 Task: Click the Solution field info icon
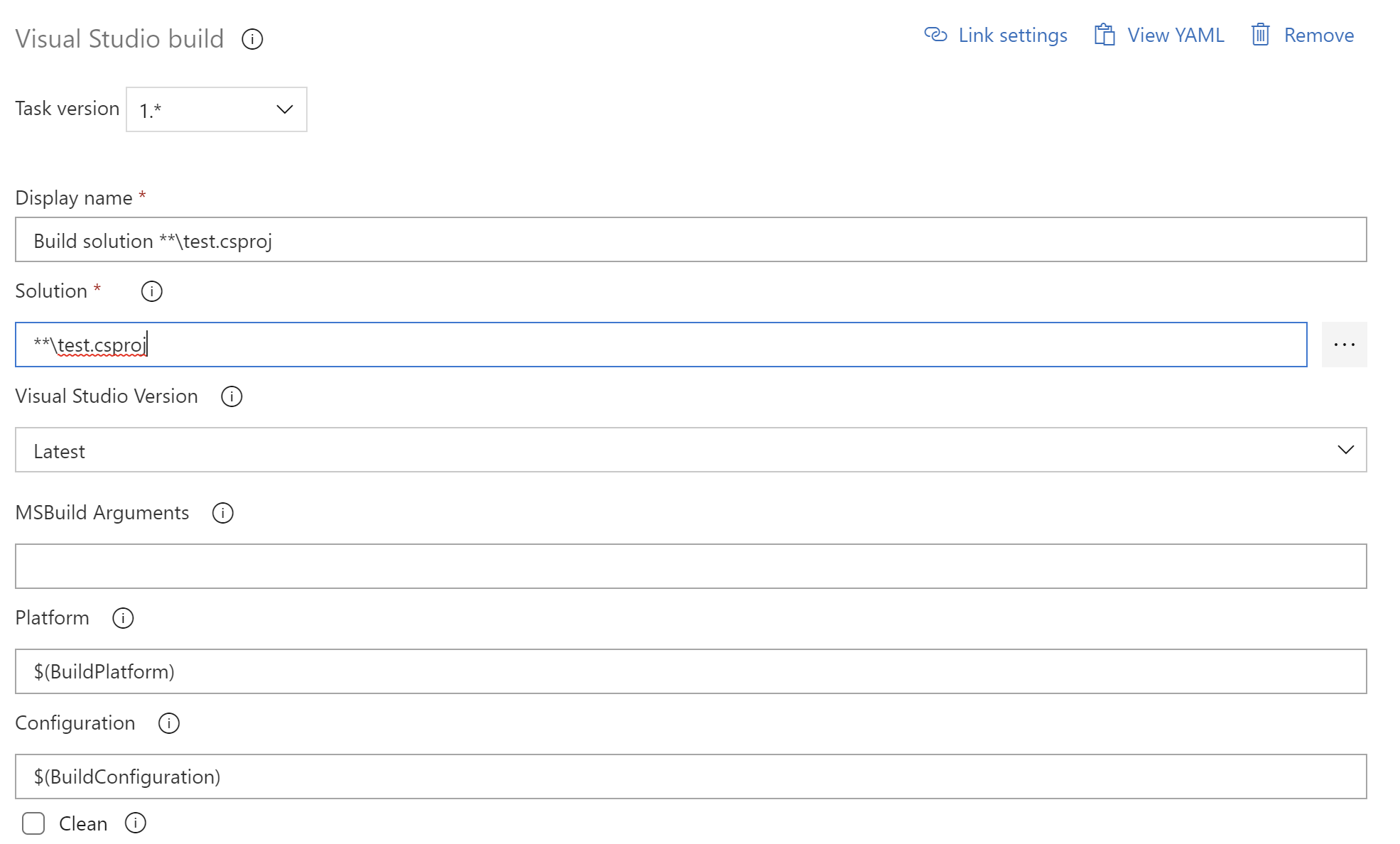[151, 291]
